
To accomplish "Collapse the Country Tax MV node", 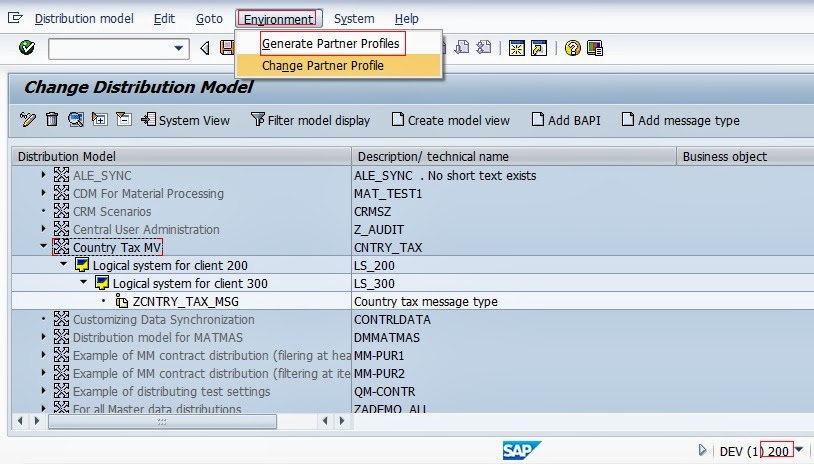I will [x=43, y=247].
